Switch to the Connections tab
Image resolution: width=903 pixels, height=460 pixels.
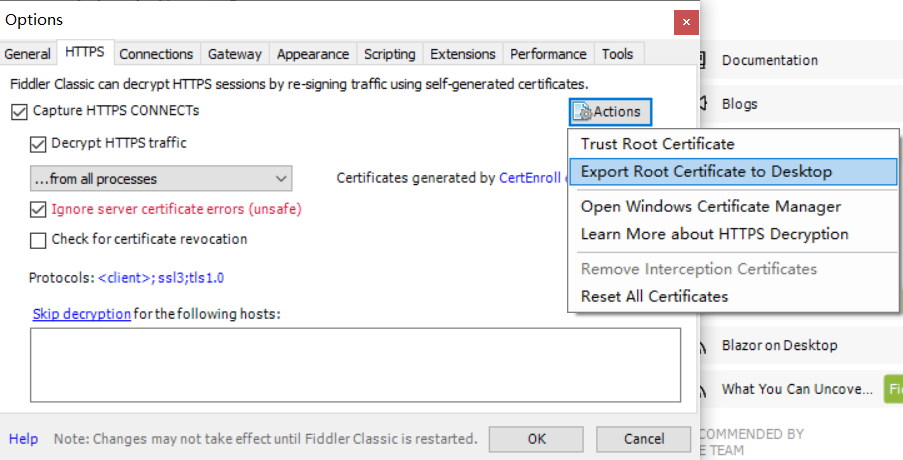pyautogui.click(x=156, y=54)
